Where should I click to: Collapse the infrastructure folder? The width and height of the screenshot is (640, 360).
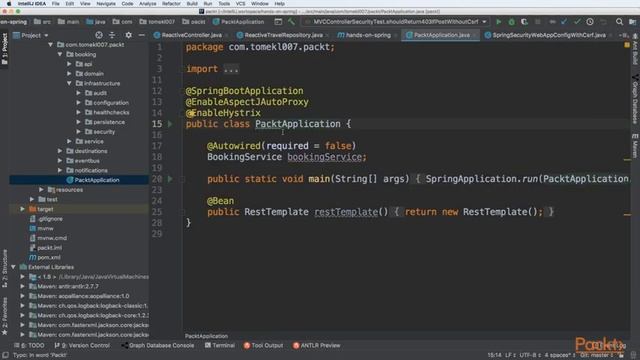tap(69, 83)
